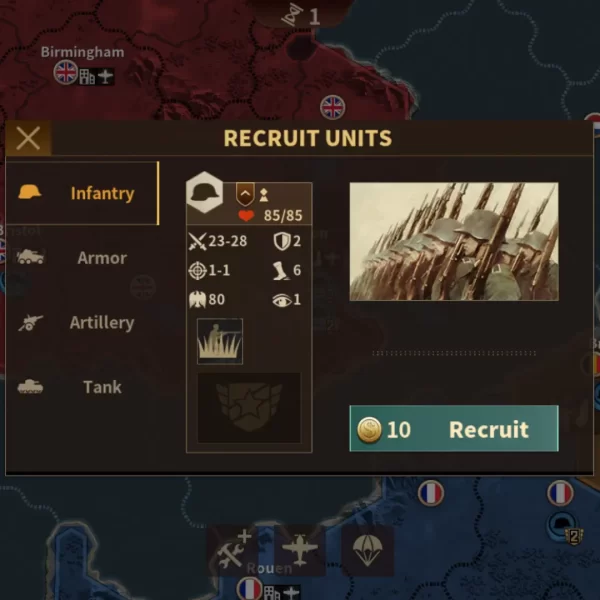Screen dimensions: 600x600
Task: Switch to the Armor unit category
Action: pos(82,258)
